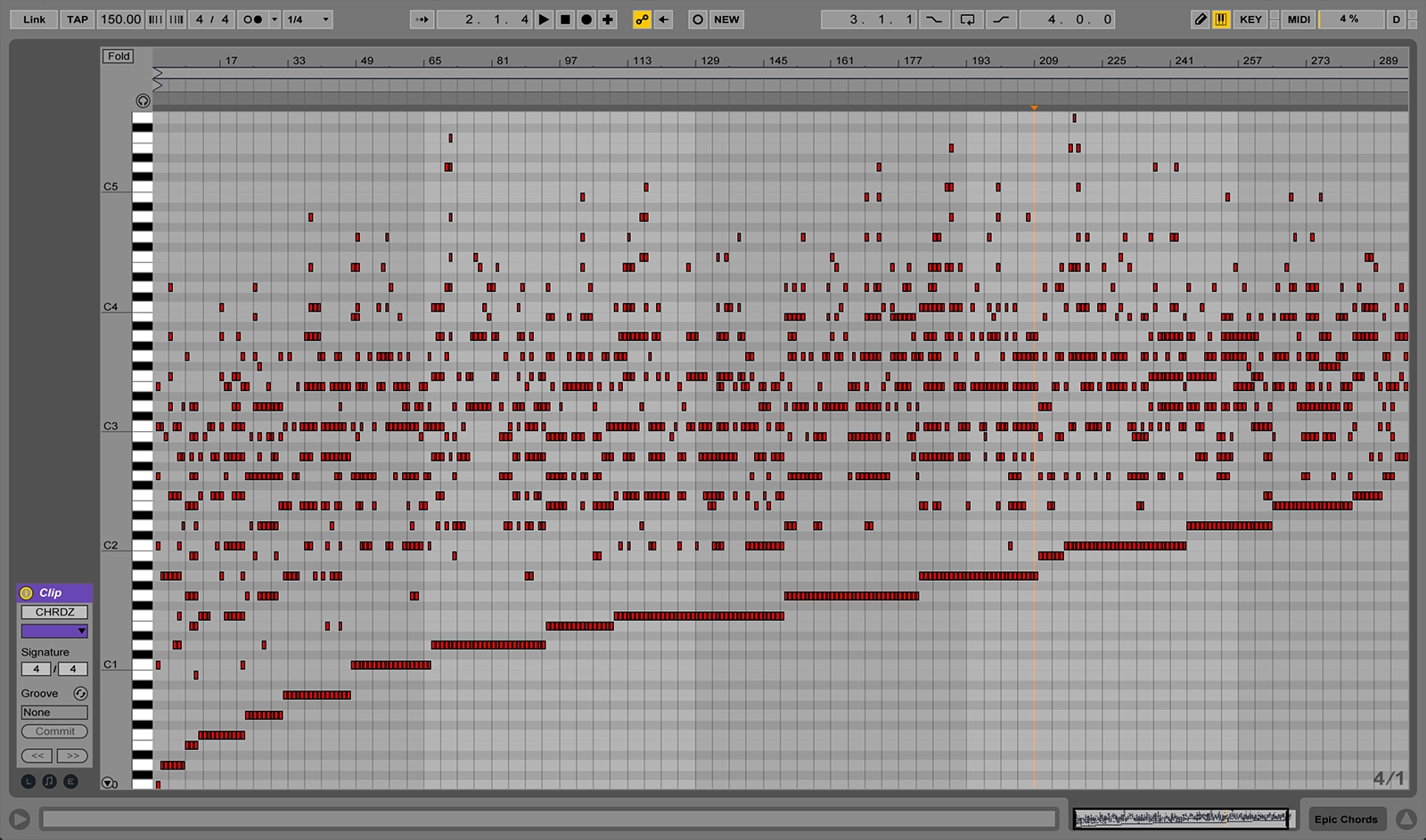Toggle the Follow playback icon
This screenshot has height=840, width=1426.
pos(422,20)
